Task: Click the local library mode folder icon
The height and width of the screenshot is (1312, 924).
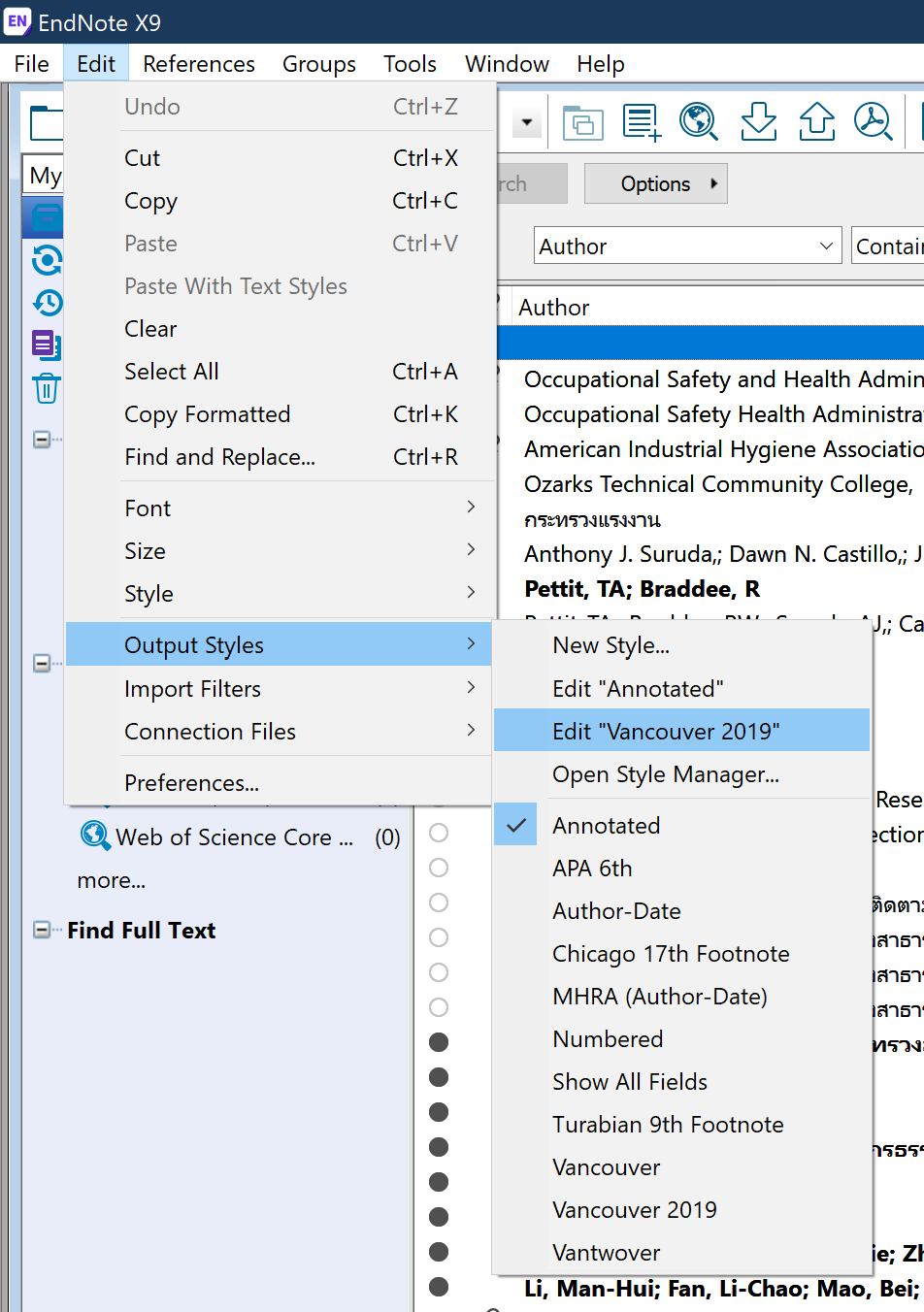Action: pos(46,123)
